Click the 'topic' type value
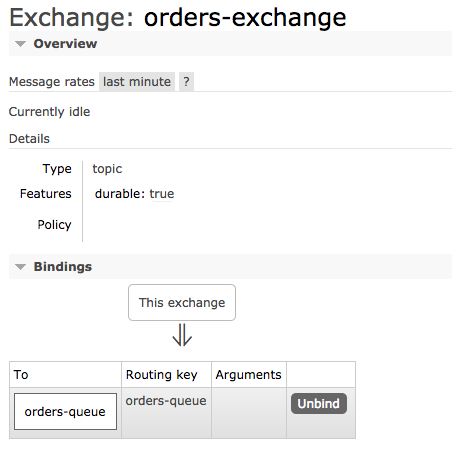Viewport: 452px width, 452px height. [x=107, y=169]
